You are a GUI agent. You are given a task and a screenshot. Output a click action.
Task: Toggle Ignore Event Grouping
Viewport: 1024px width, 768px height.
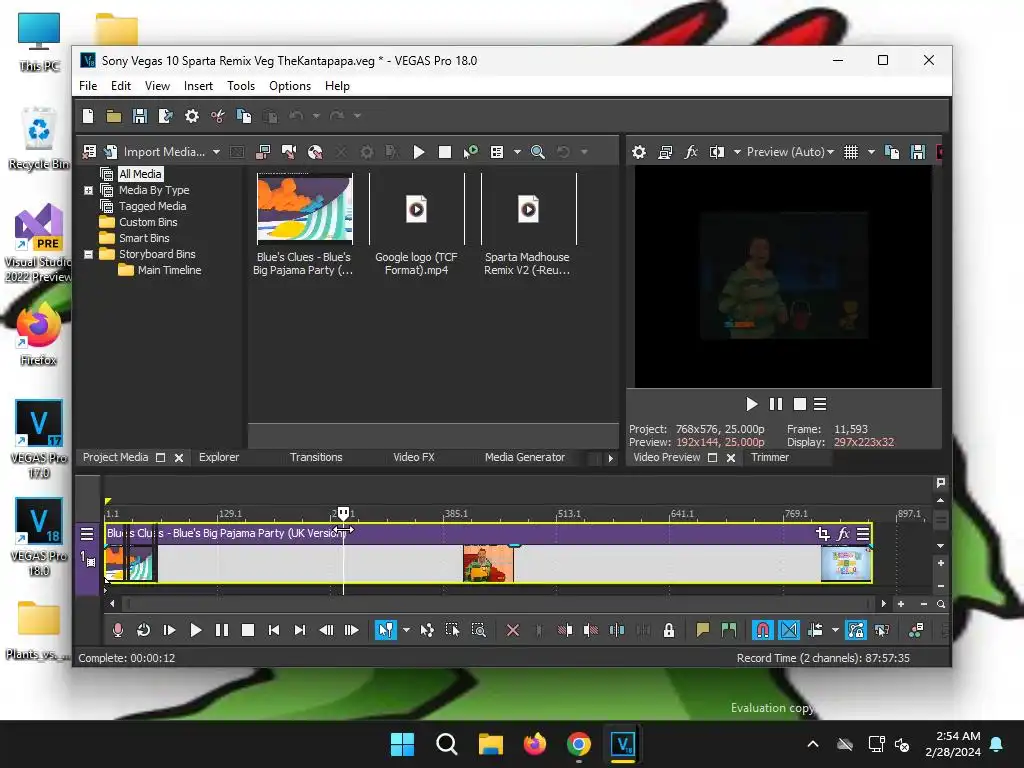882,630
